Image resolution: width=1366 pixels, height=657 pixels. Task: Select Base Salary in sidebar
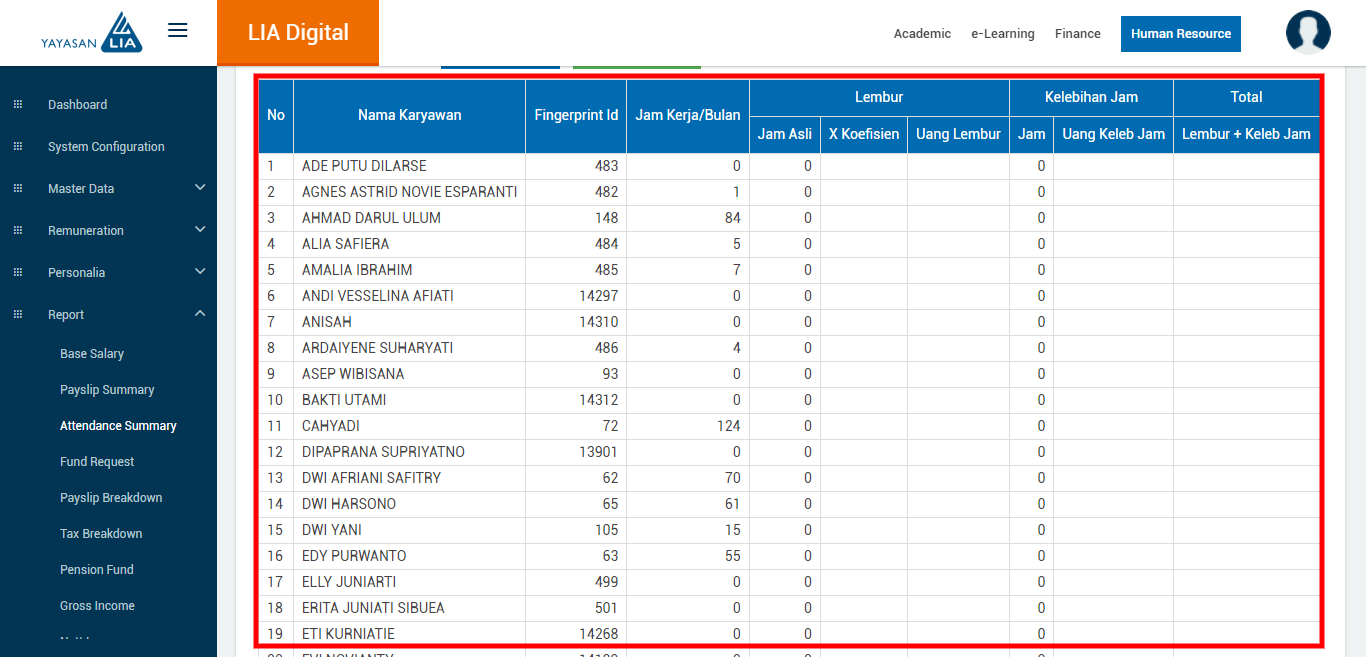92,354
